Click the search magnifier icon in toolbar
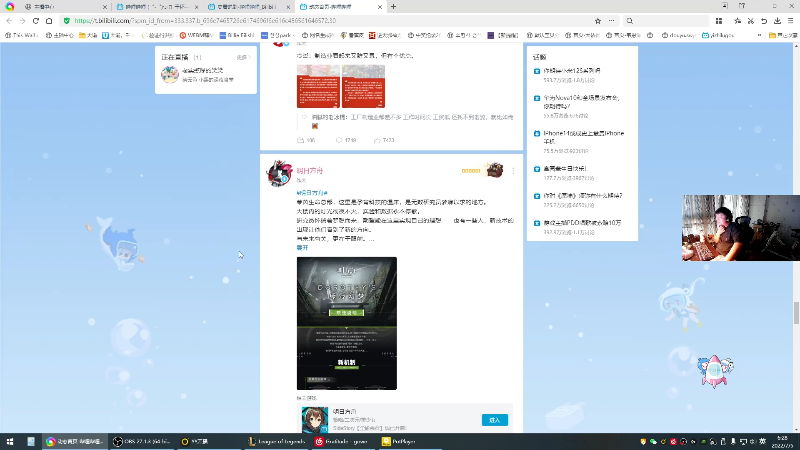800x450 pixels. click(x=630, y=21)
